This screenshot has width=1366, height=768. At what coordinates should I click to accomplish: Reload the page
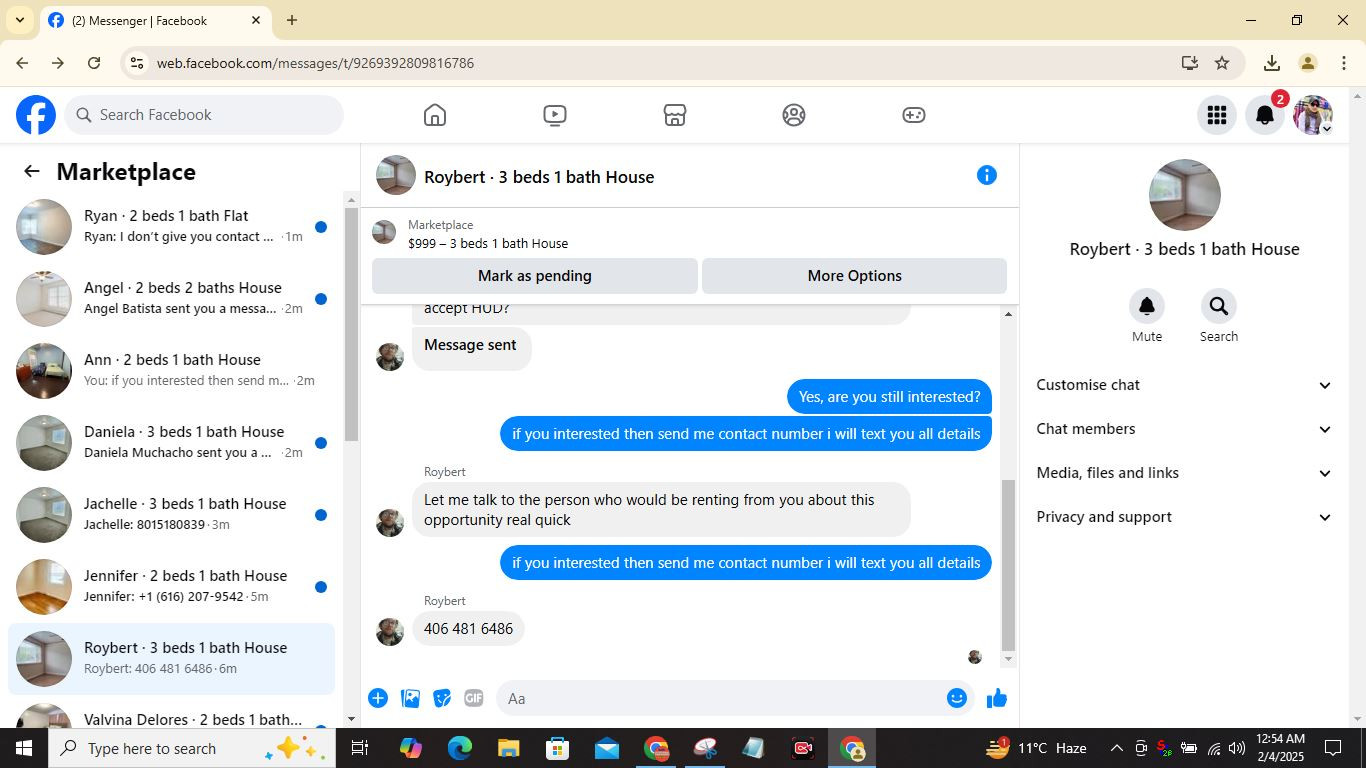point(94,63)
